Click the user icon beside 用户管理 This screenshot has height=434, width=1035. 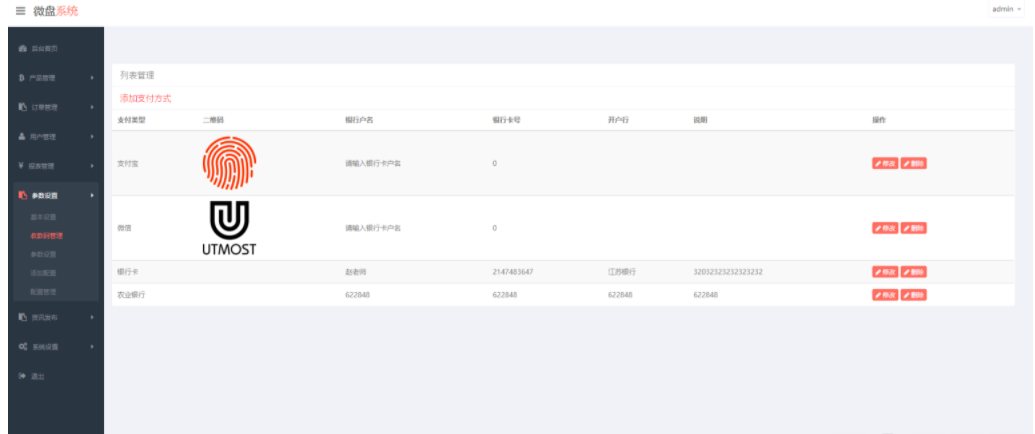point(22,137)
